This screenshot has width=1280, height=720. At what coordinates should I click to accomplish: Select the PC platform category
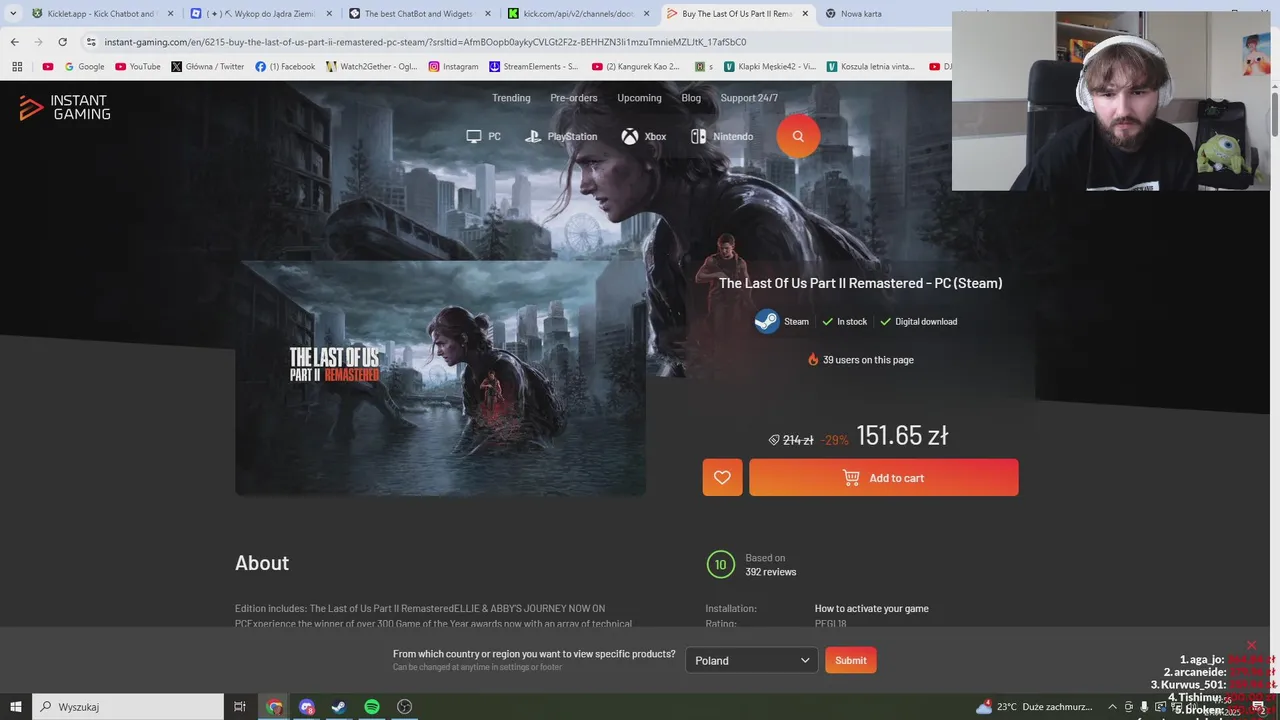[x=484, y=137]
